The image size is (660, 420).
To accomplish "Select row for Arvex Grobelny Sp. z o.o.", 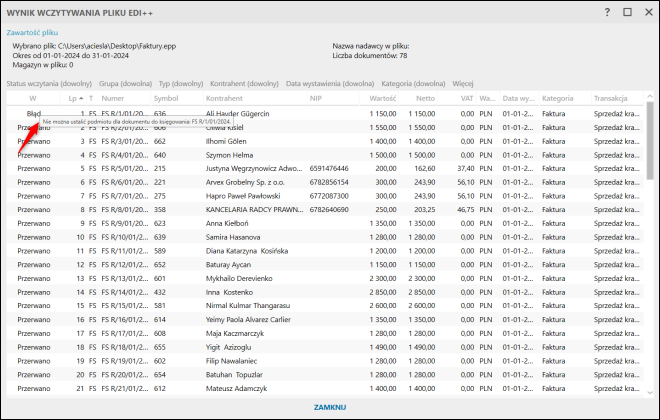I will (325, 182).
